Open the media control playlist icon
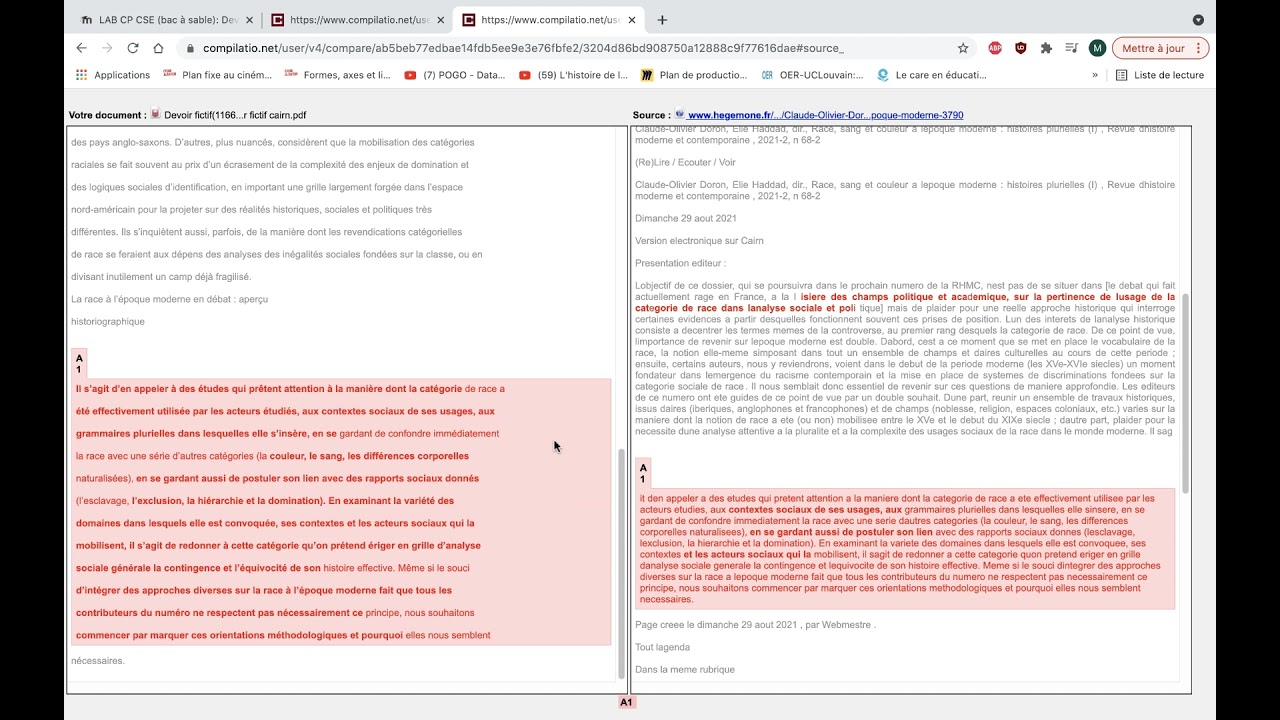1280x720 pixels. (1071, 48)
